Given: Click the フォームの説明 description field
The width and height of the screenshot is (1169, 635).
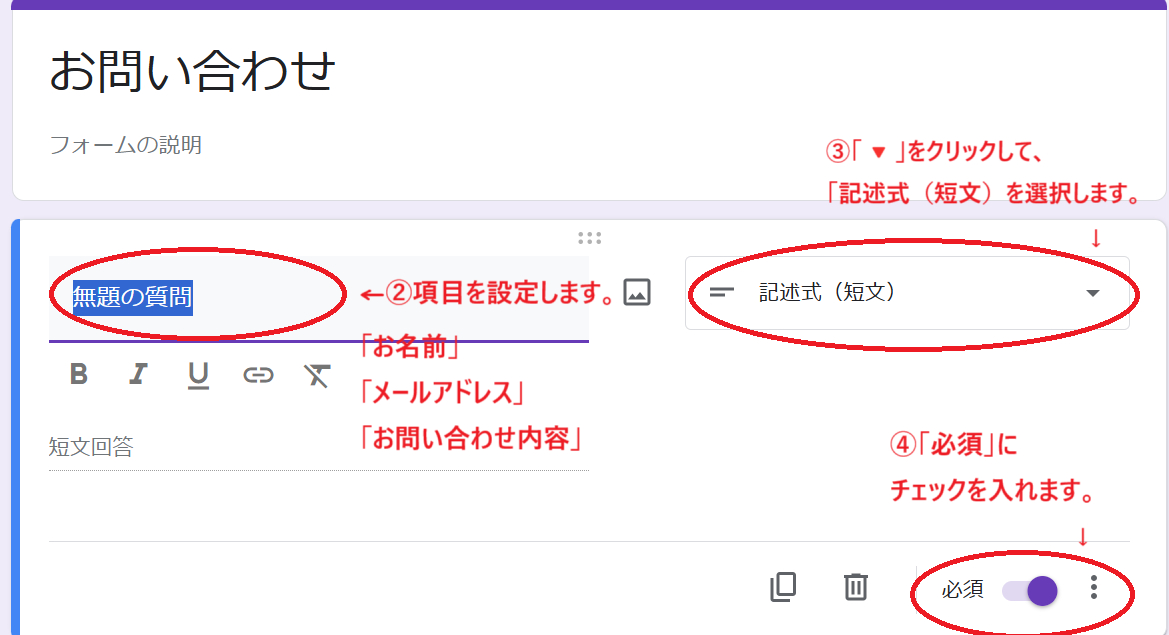Looking at the screenshot, I should [125, 145].
